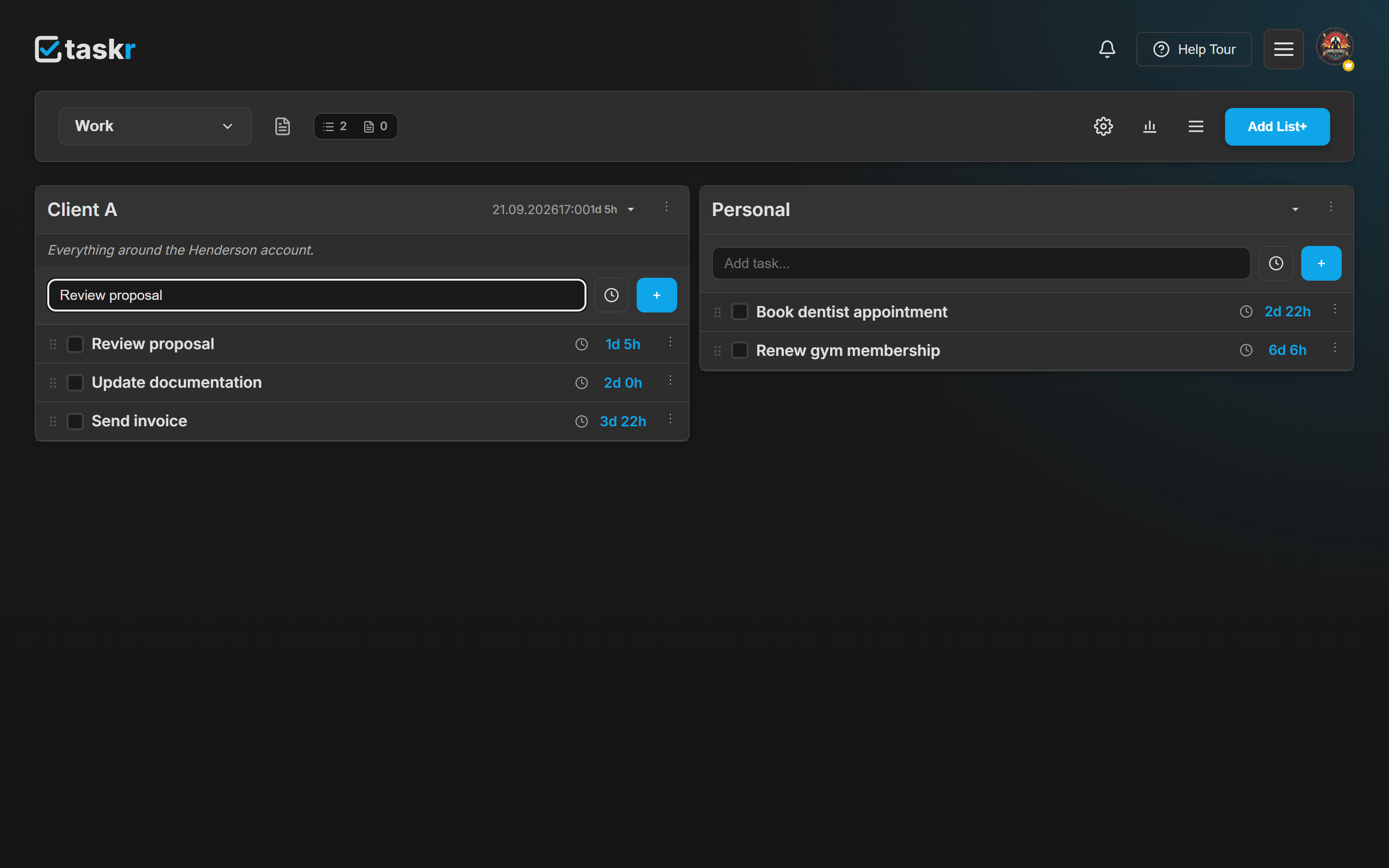Expand the Client A list caret

(x=631, y=210)
